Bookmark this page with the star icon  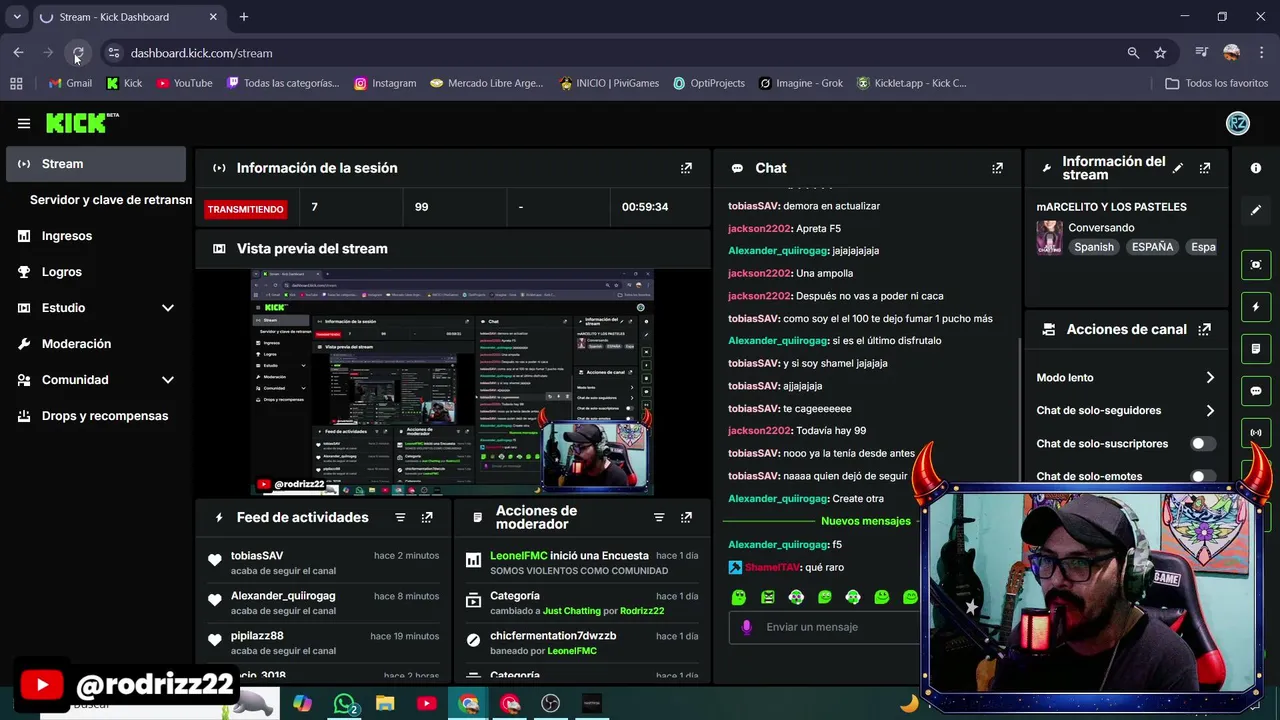[1160, 53]
